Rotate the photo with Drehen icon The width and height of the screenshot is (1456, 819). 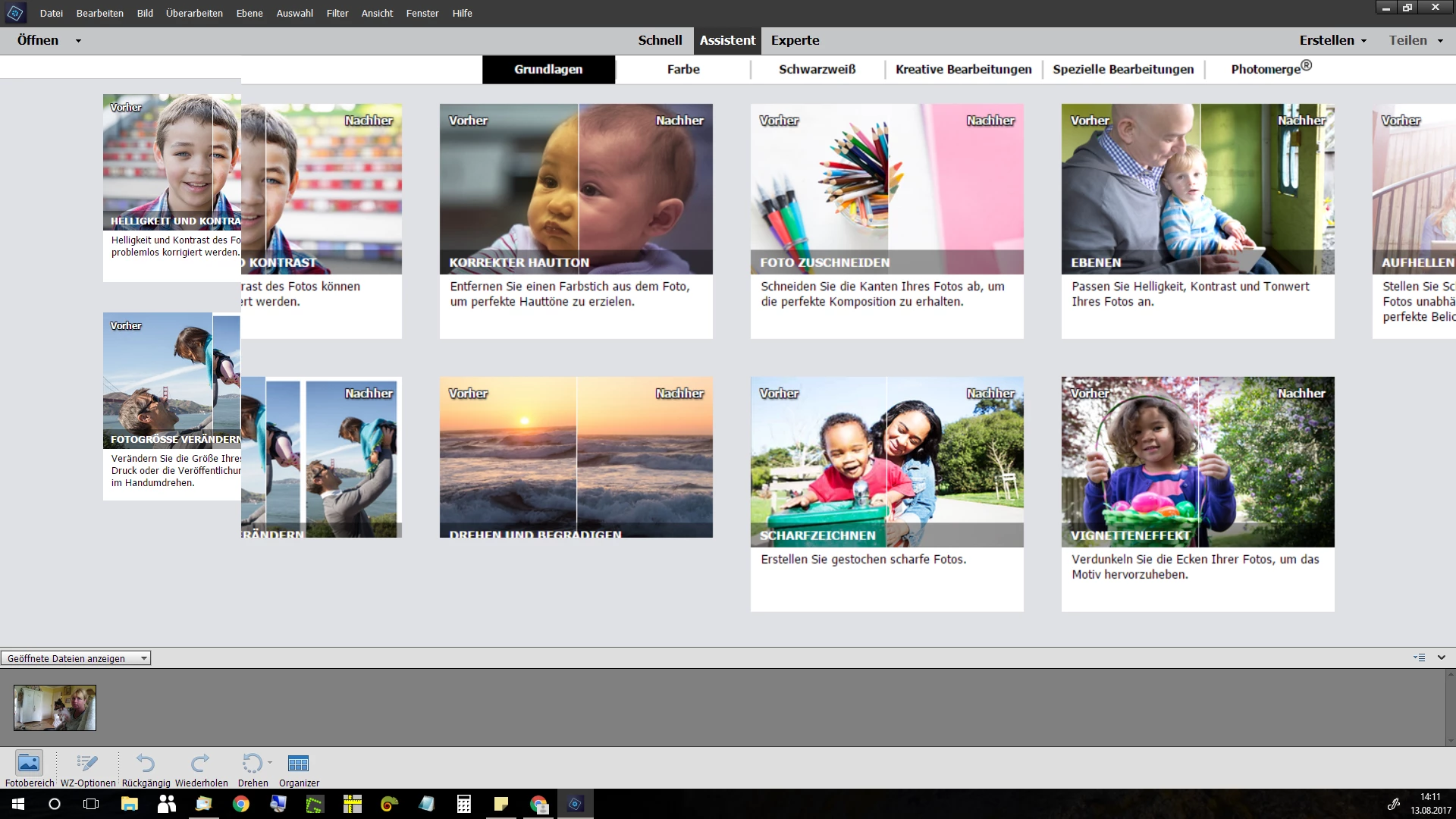(x=251, y=763)
